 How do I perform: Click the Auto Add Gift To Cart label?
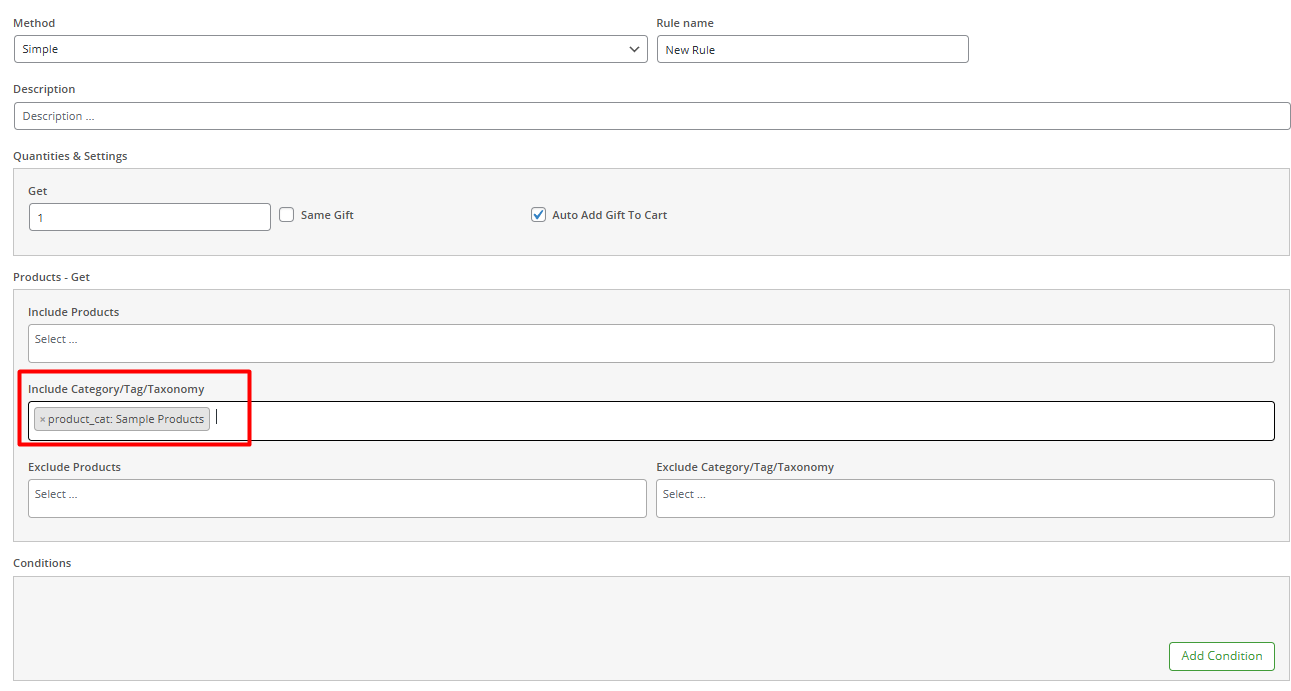tap(609, 215)
